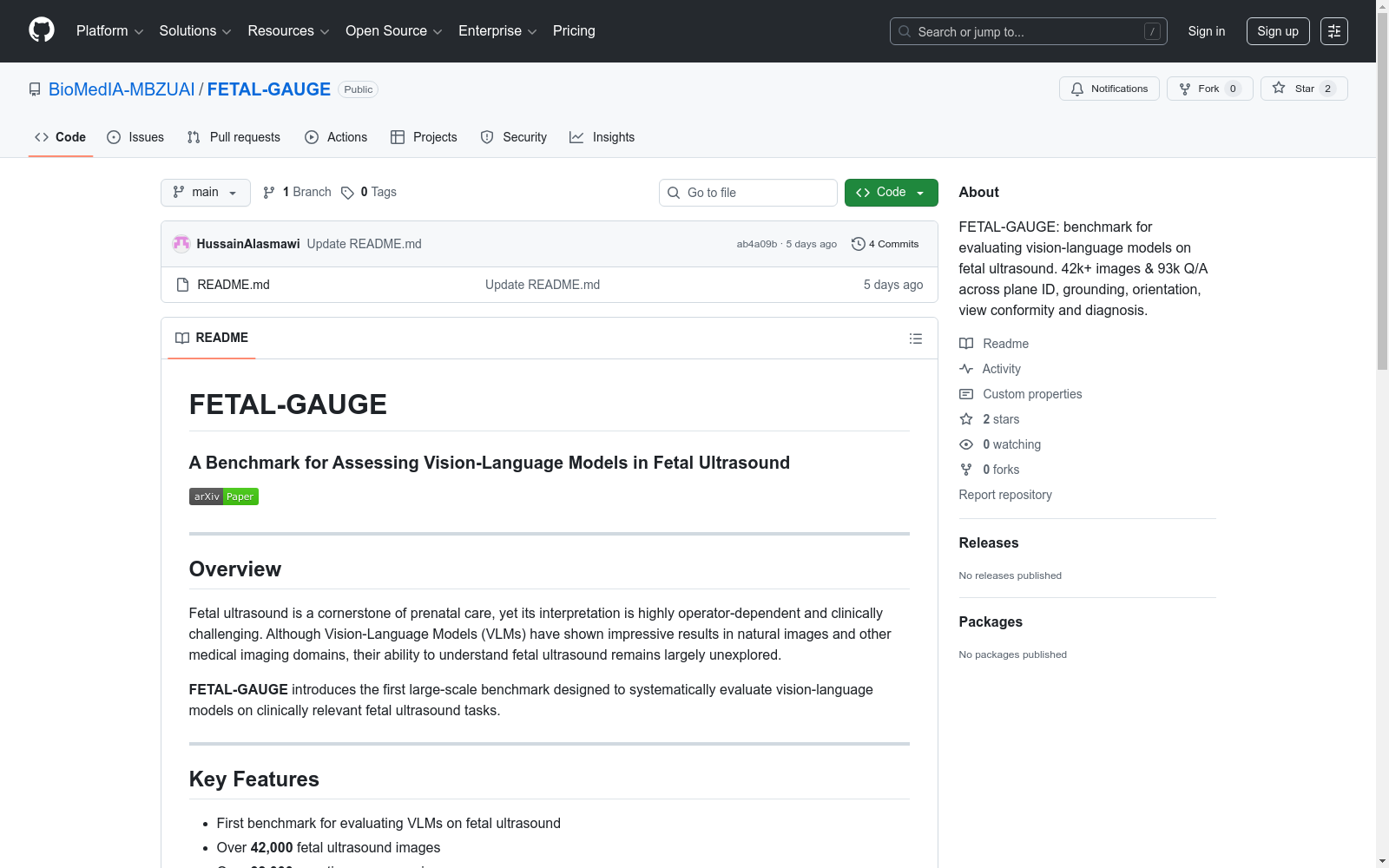The image size is (1389, 868).
Task: Click the arXiv Paper badge
Action: pos(224,496)
